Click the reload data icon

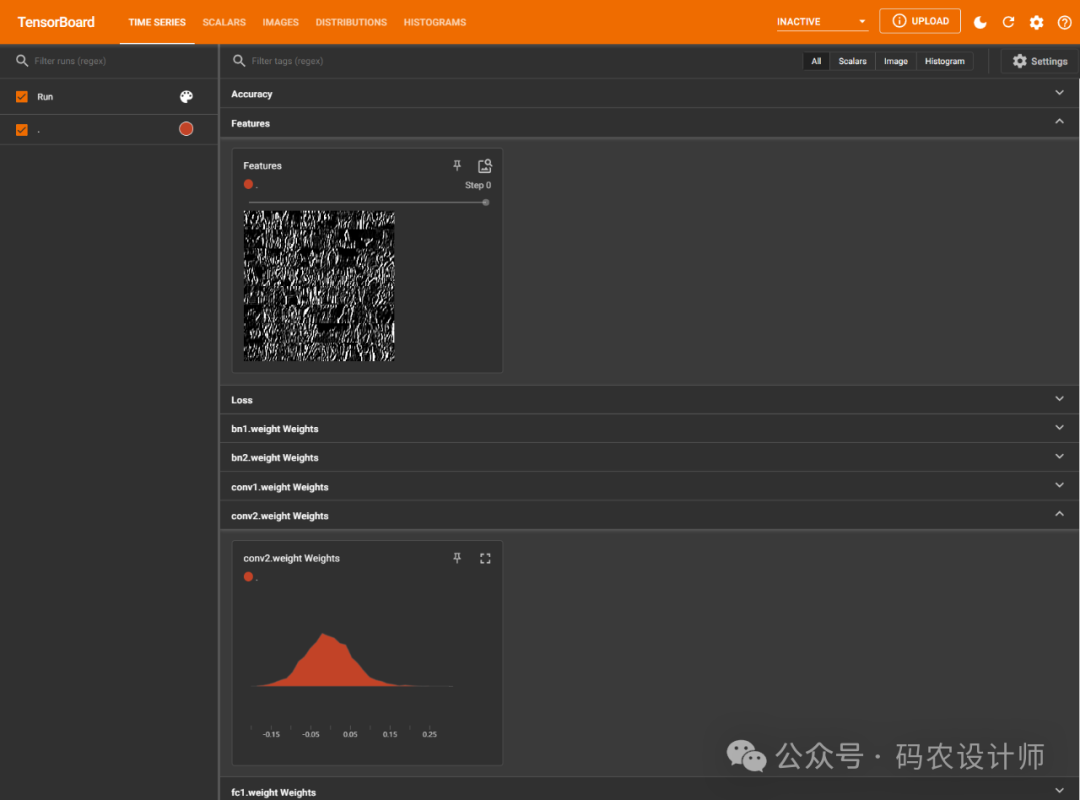(1008, 22)
